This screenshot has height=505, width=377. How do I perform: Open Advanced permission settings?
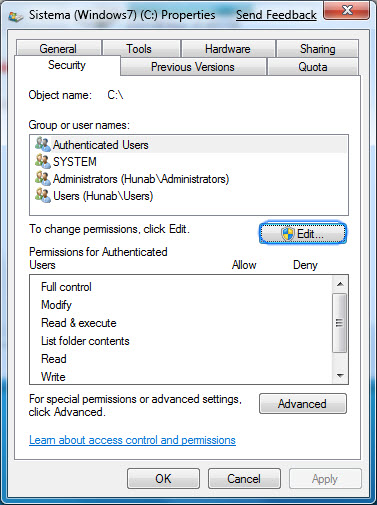(303, 404)
